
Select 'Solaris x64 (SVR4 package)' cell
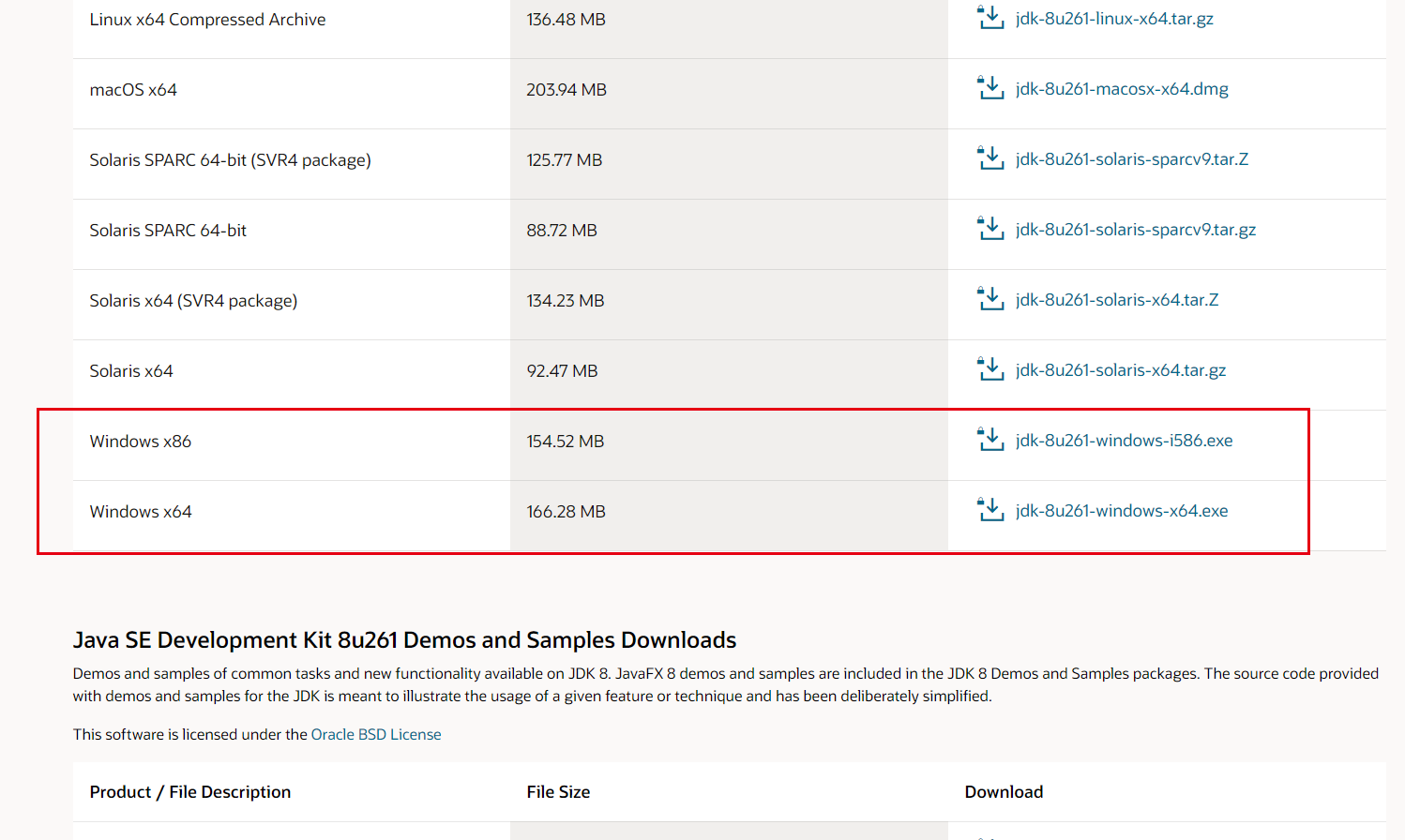pos(193,301)
